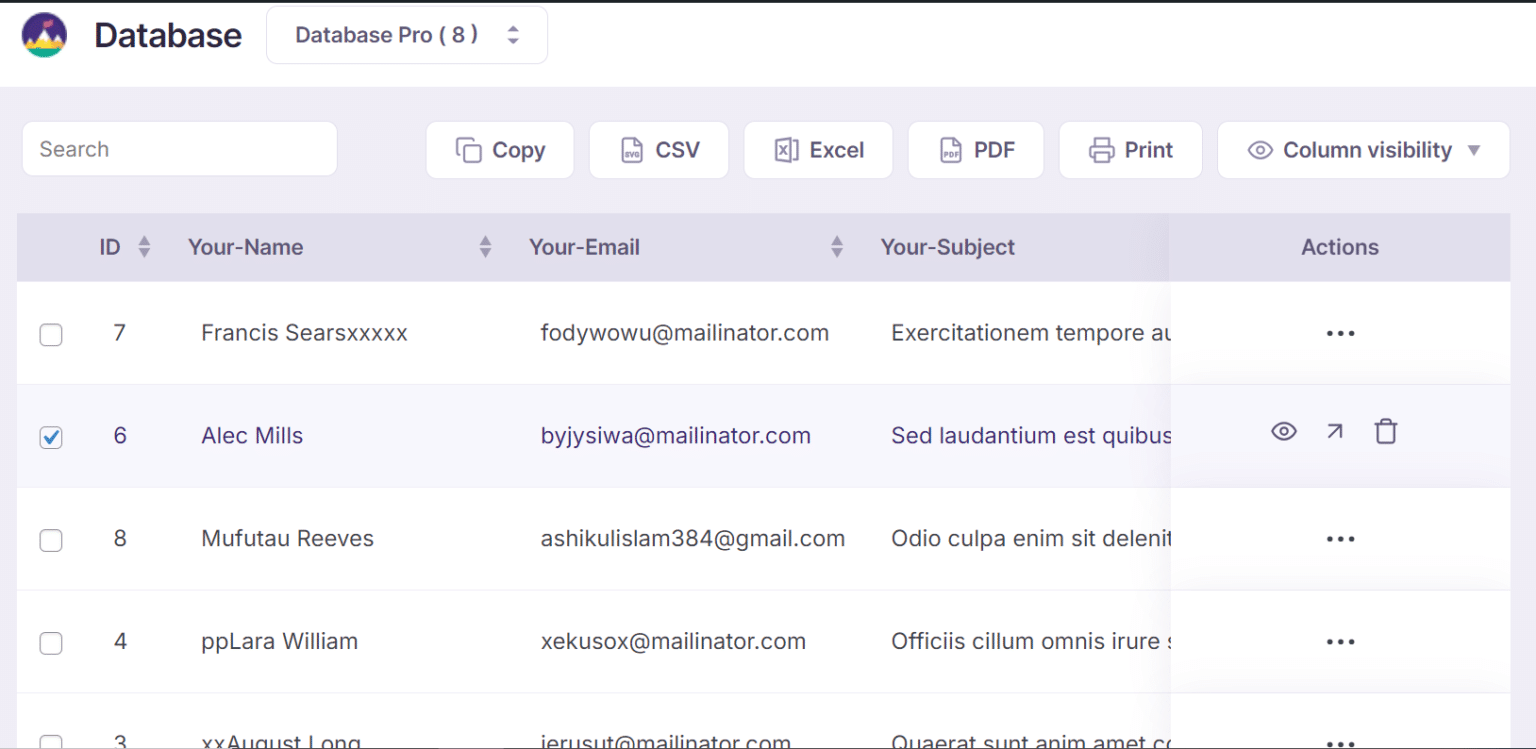Expand the Column visibility dropdown
The width and height of the screenshot is (1536, 749).
pos(1362,149)
